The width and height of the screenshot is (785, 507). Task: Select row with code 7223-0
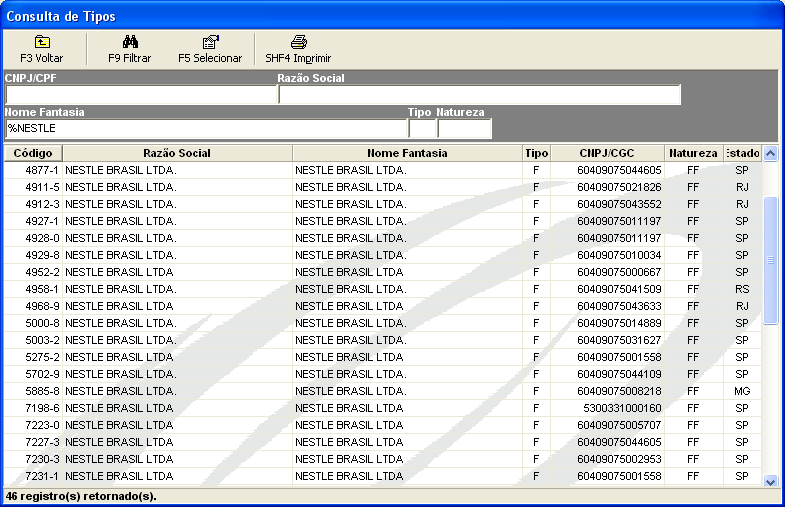382,425
